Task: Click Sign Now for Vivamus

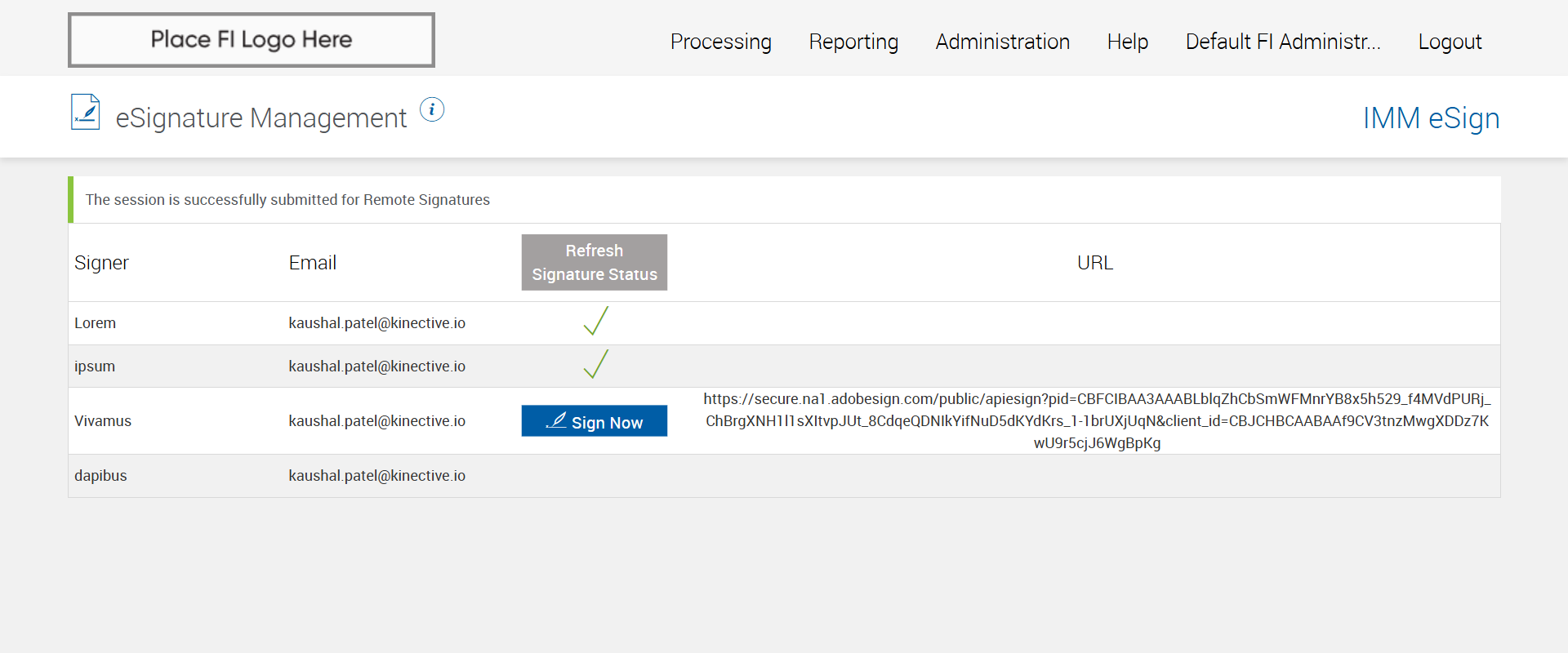Action: tap(595, 421)
